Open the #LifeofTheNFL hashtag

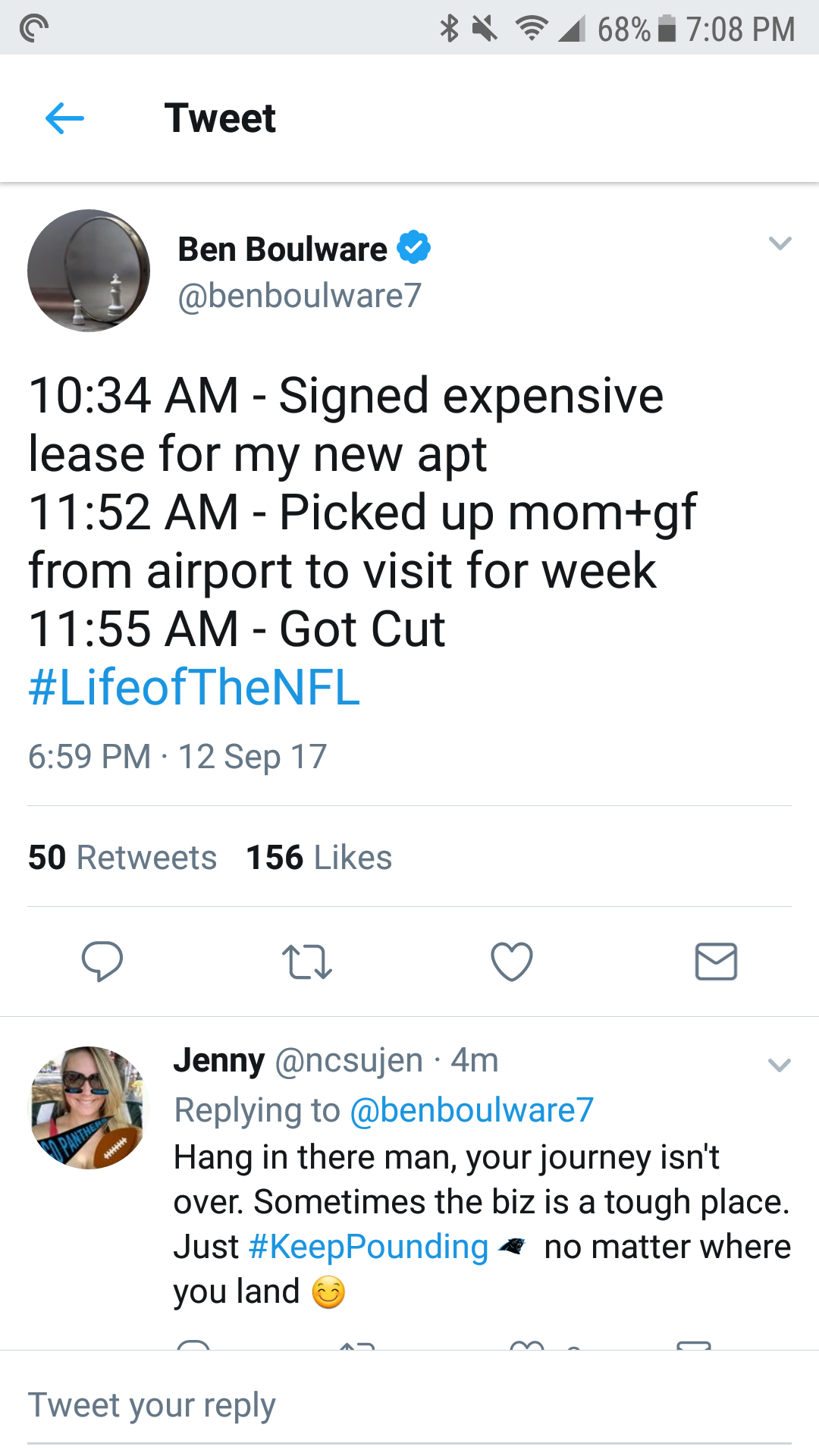click(194, 688)
